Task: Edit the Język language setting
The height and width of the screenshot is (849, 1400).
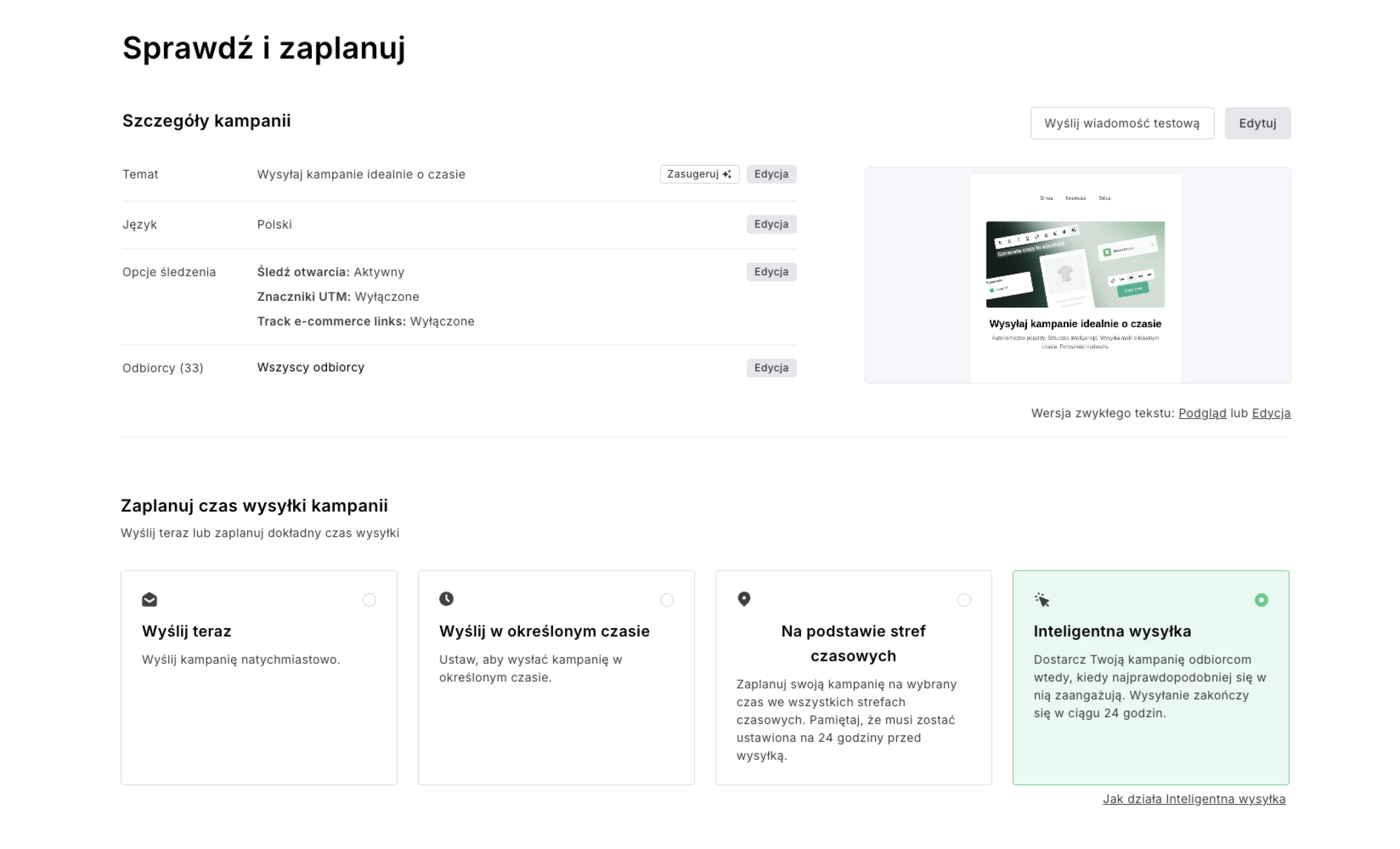Action: coord(771,224)
